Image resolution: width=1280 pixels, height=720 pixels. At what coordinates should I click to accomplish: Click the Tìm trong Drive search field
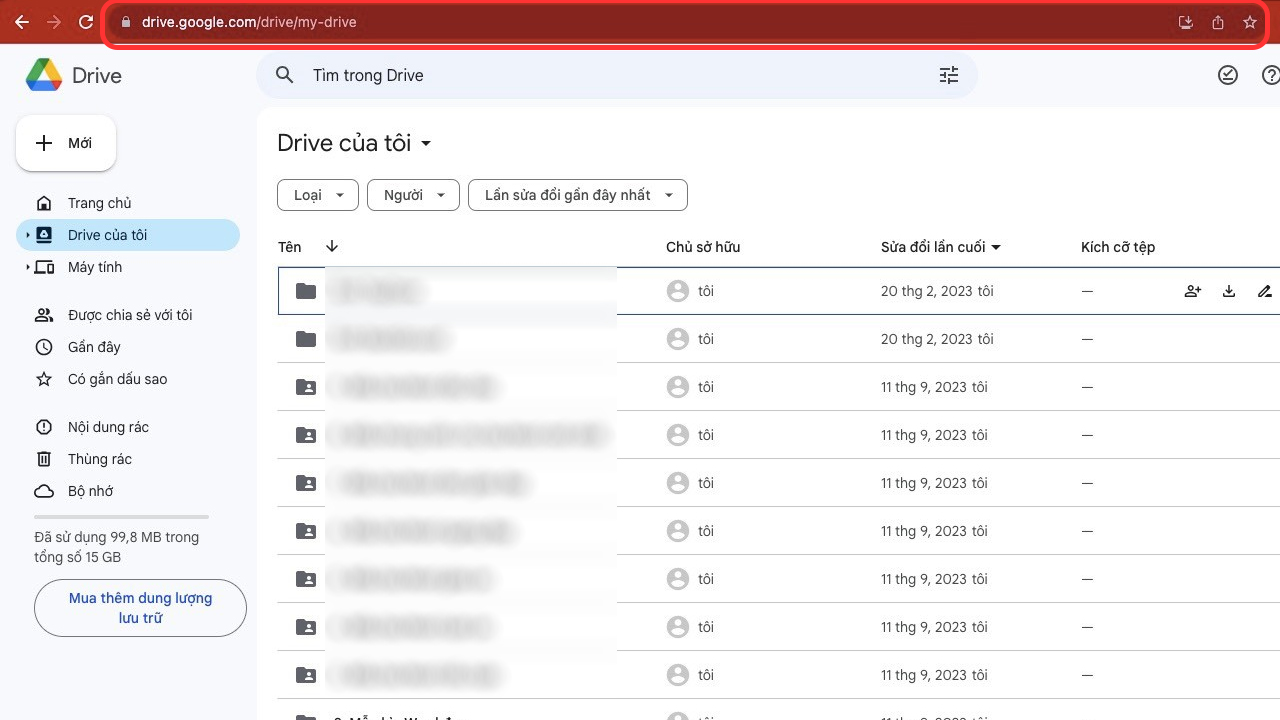600,75
